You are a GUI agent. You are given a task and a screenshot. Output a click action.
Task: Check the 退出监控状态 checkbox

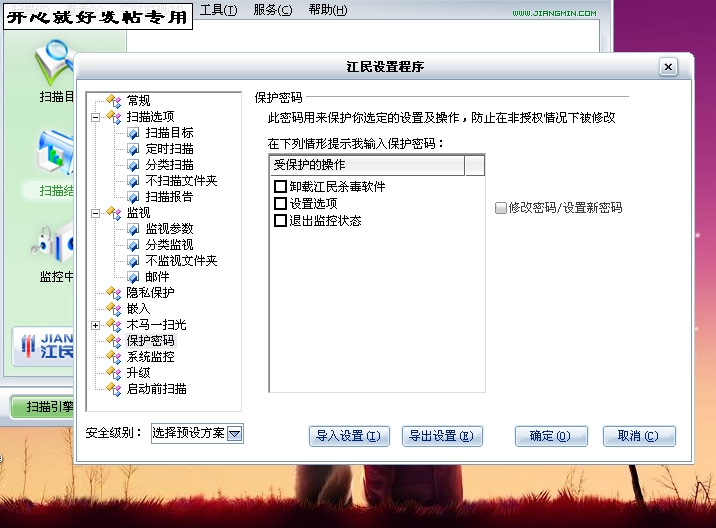[280, 221]
